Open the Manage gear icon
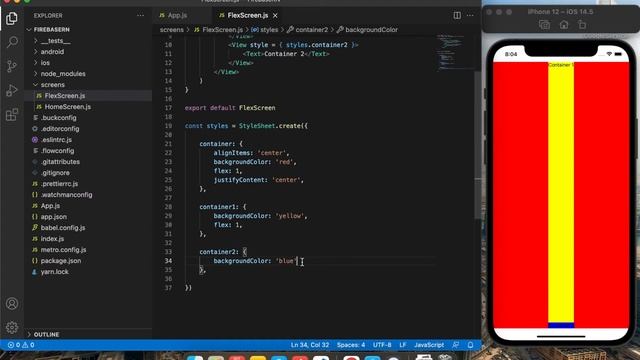 12,327
